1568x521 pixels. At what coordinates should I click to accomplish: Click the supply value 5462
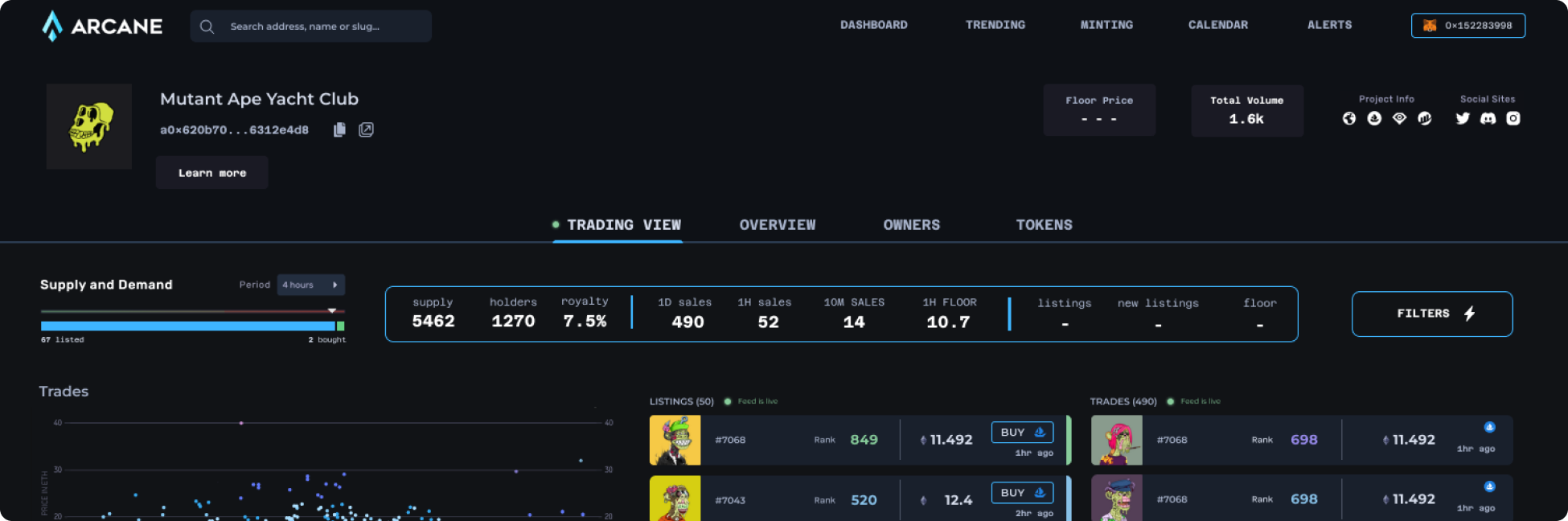click(433, 322)
